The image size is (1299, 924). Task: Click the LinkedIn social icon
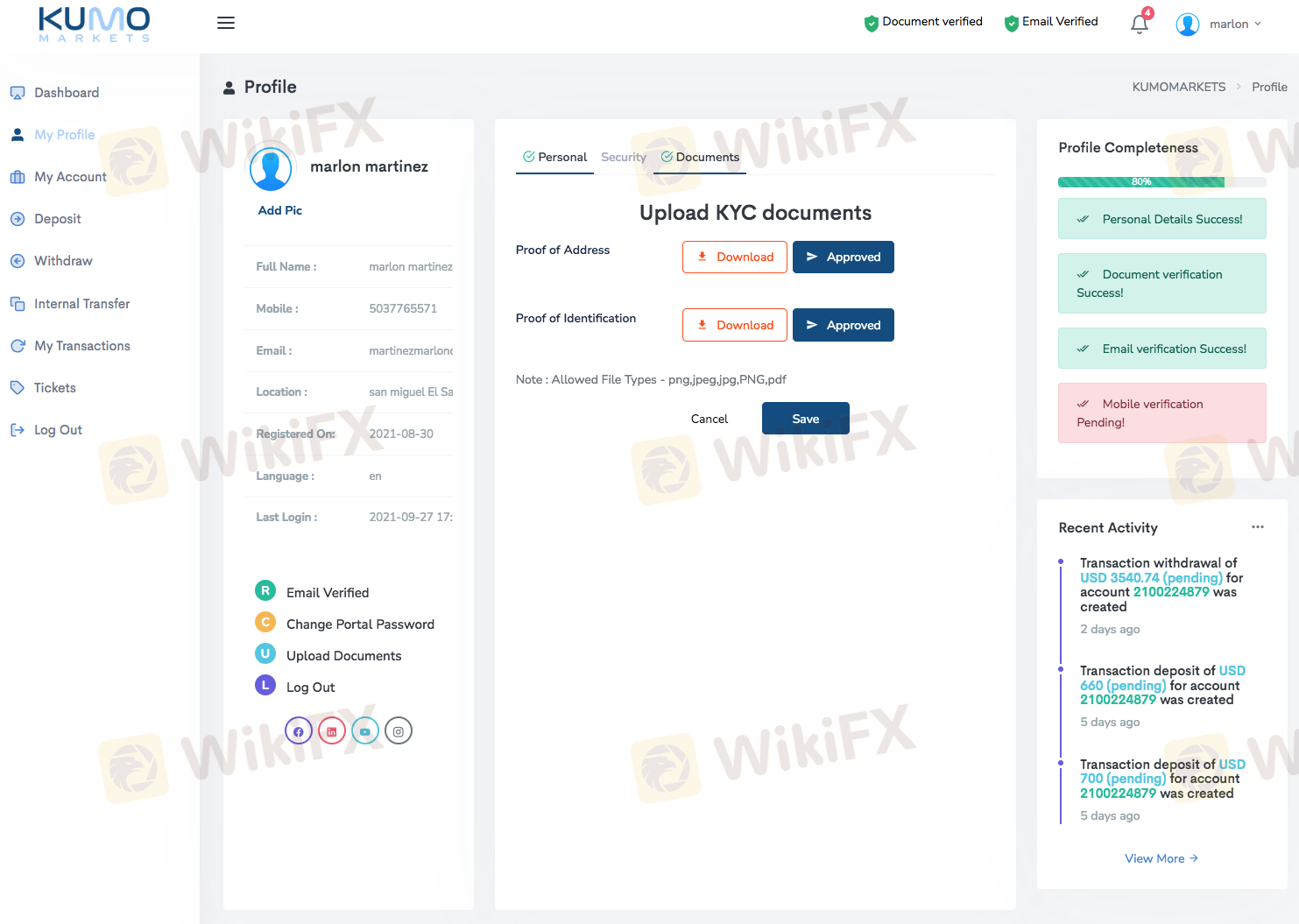332,730
